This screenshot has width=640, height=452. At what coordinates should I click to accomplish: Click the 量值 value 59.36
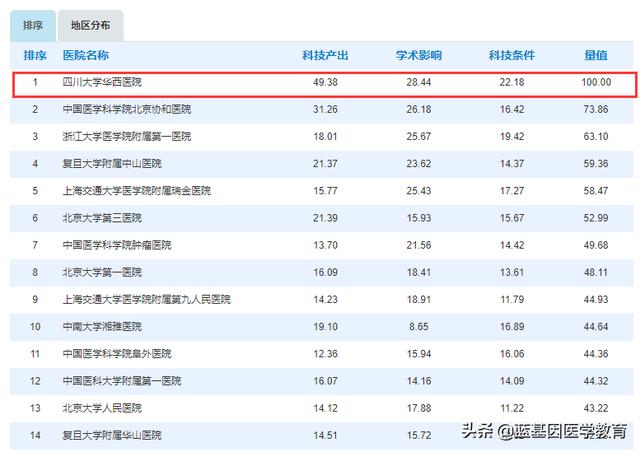click(596, 164)
